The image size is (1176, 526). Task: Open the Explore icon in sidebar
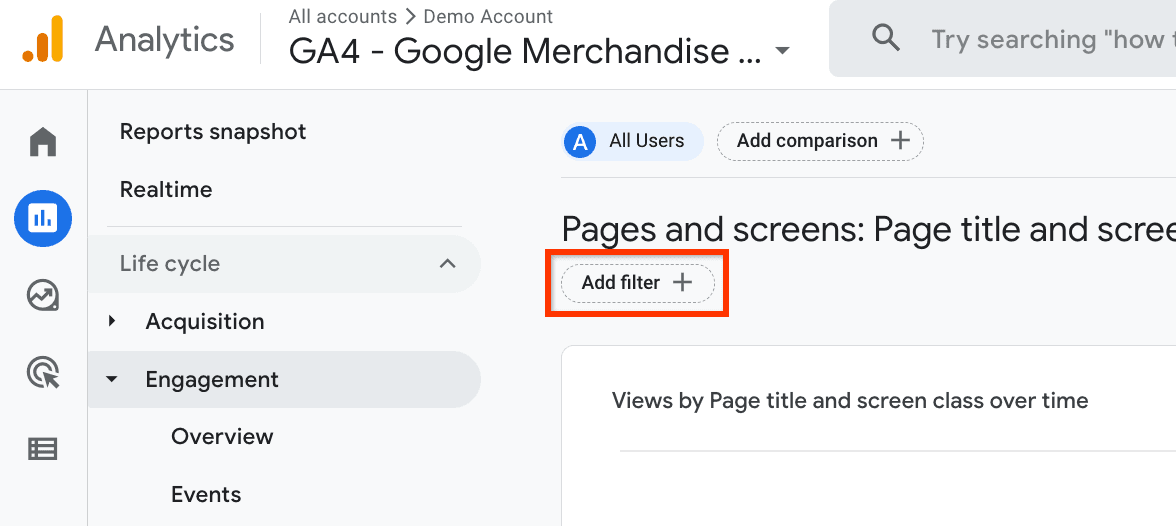43,295
